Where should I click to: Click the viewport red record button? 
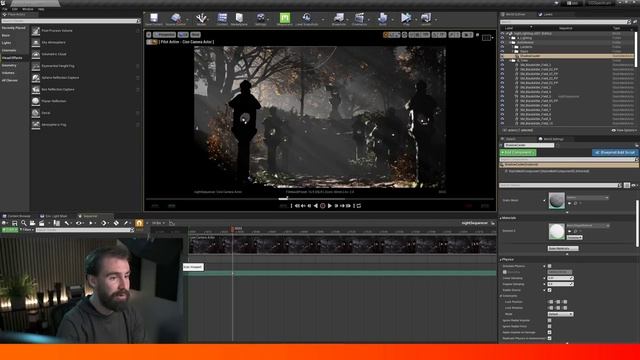click(322, 206)
